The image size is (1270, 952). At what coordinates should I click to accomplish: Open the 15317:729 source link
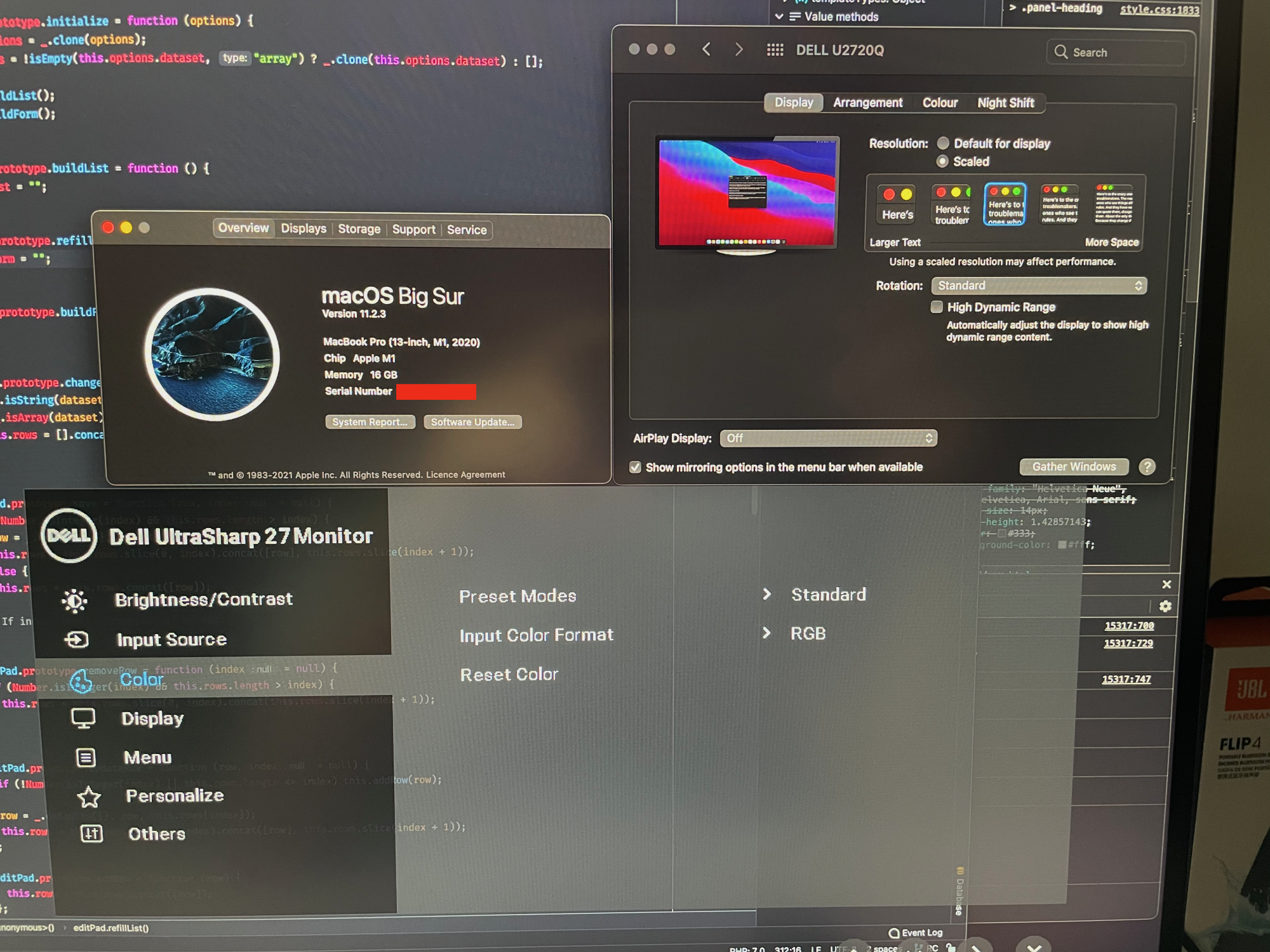pos(1128,644)
